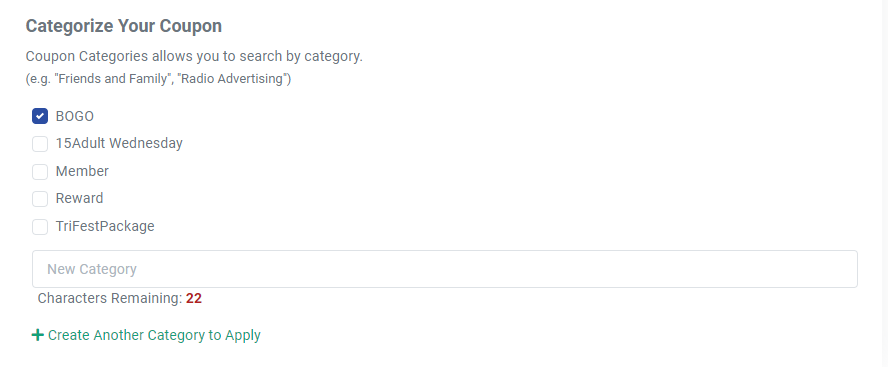
Task: Check the 15Adult Wednesday checkbox
Action: (x=40, y=144)
